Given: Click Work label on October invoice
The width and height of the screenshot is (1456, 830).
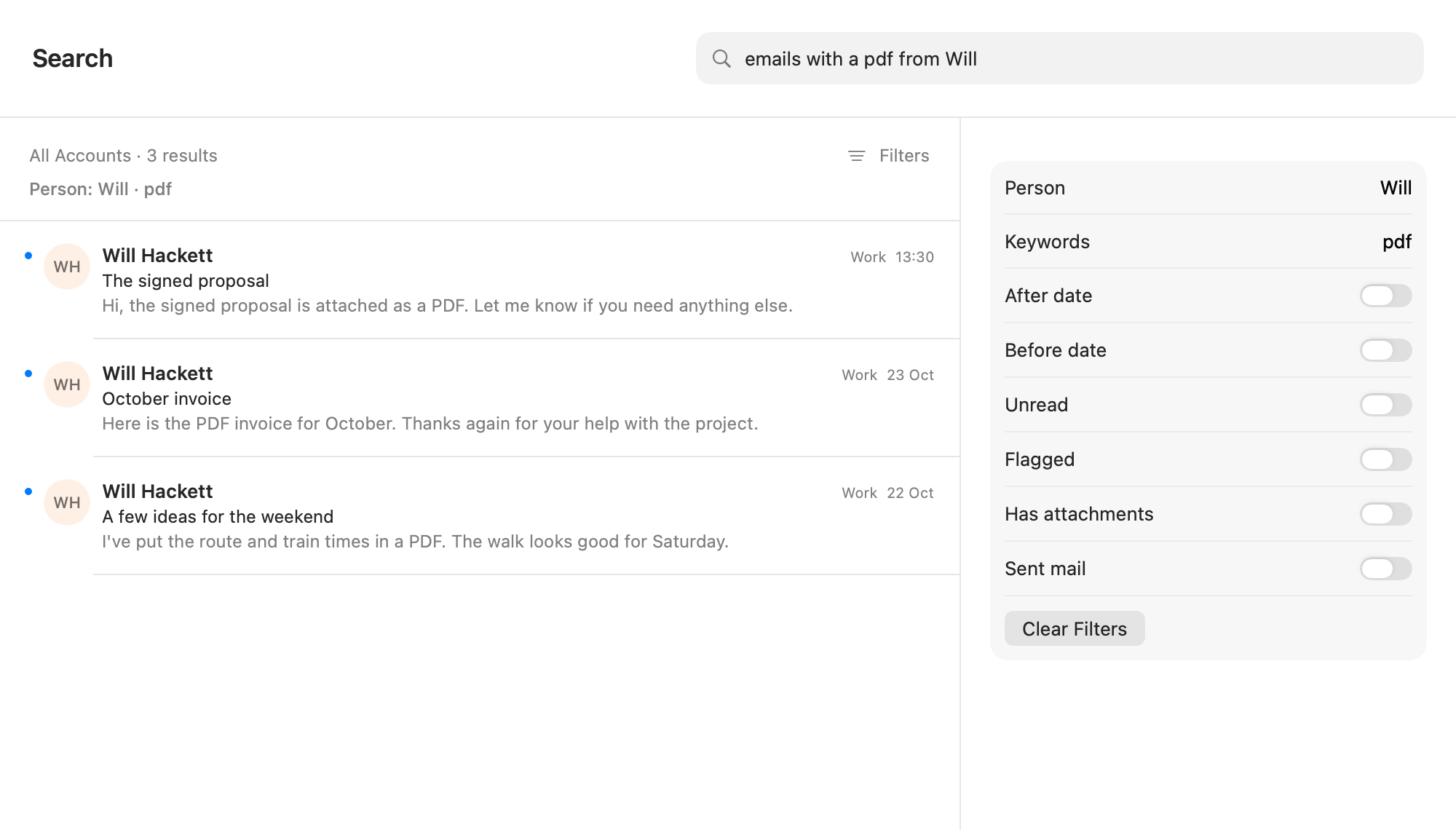Looking at the screenshot, I should pos(859,375).
